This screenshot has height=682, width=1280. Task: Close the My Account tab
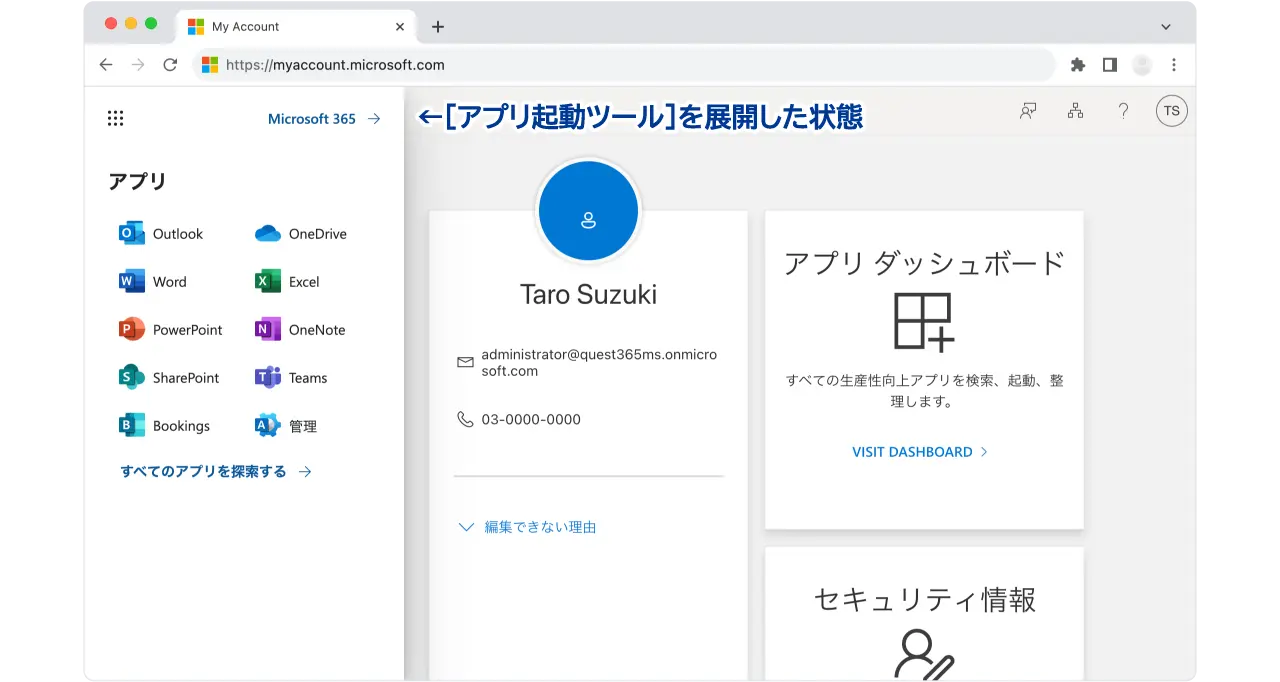tap(400, 27)
